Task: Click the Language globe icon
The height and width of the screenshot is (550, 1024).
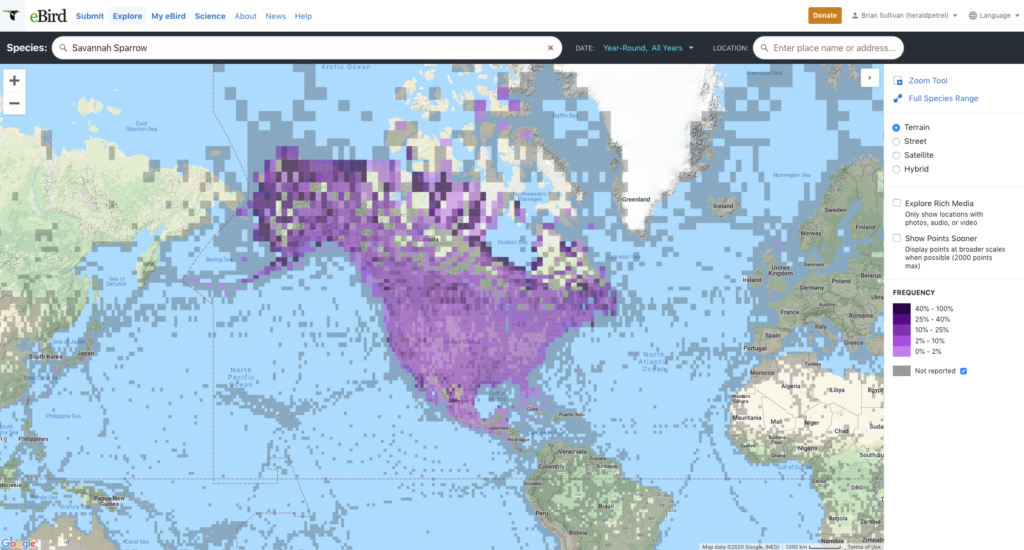Action: tap(972, 16)
